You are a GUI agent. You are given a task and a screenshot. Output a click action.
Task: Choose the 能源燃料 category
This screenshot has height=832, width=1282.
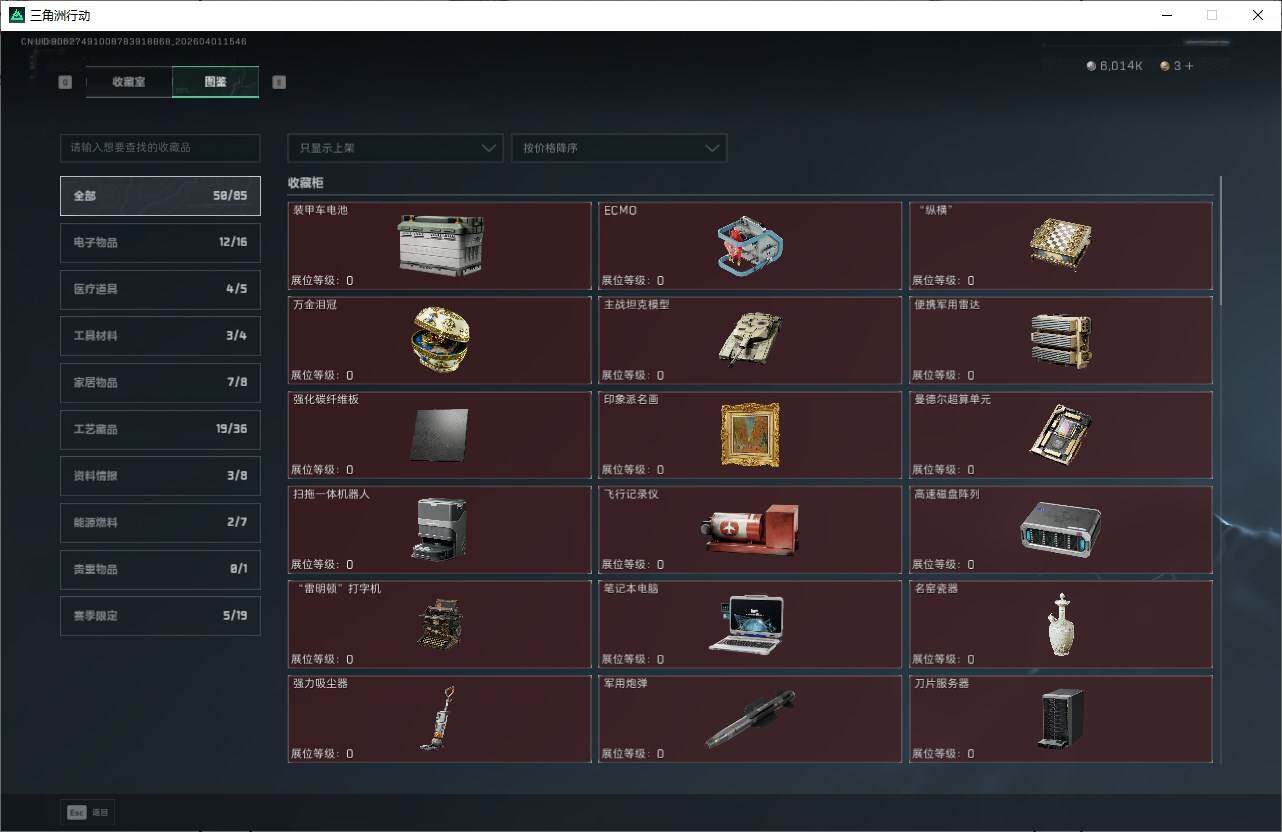click(x=160, y=522)
